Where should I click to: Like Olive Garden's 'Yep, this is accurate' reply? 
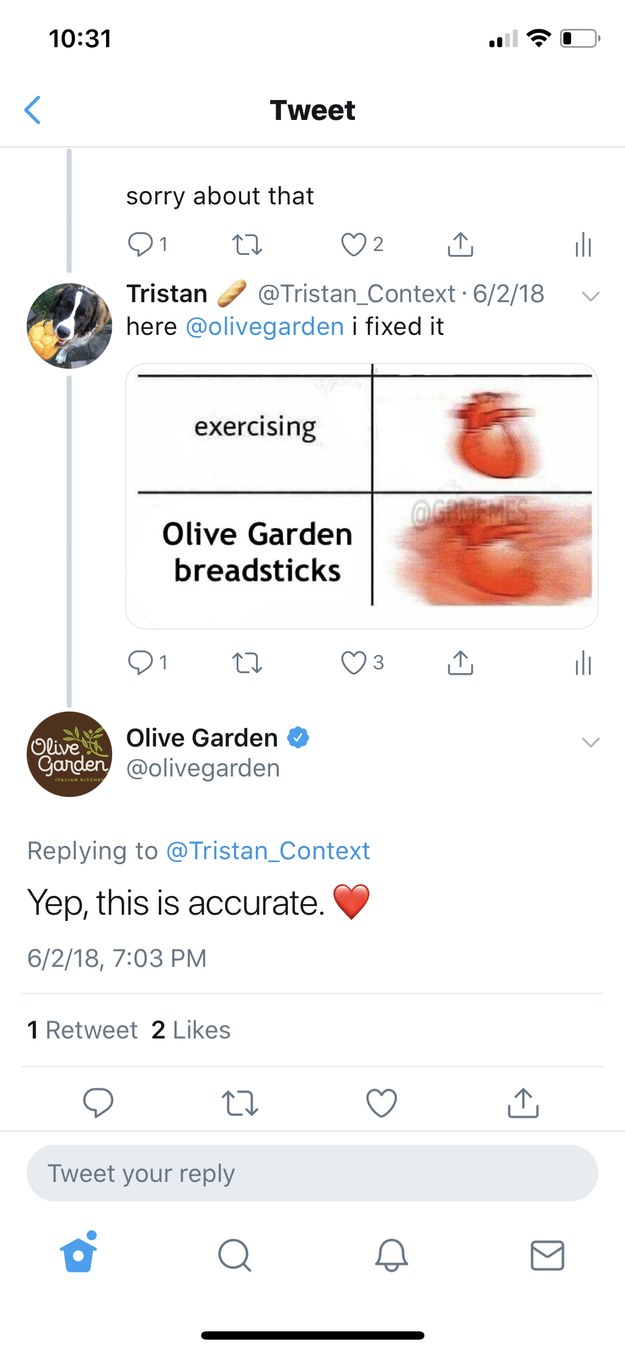(x=382, y=1102)
